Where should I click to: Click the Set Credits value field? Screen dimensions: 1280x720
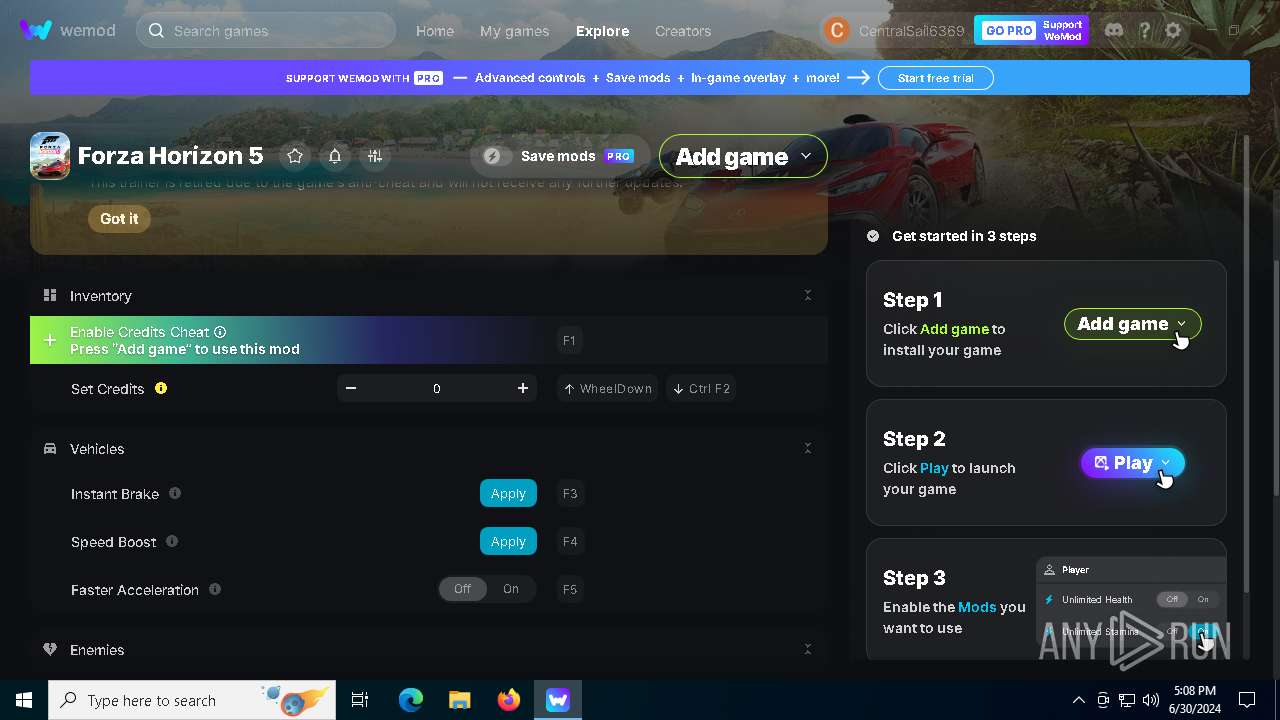pos(437,388)
